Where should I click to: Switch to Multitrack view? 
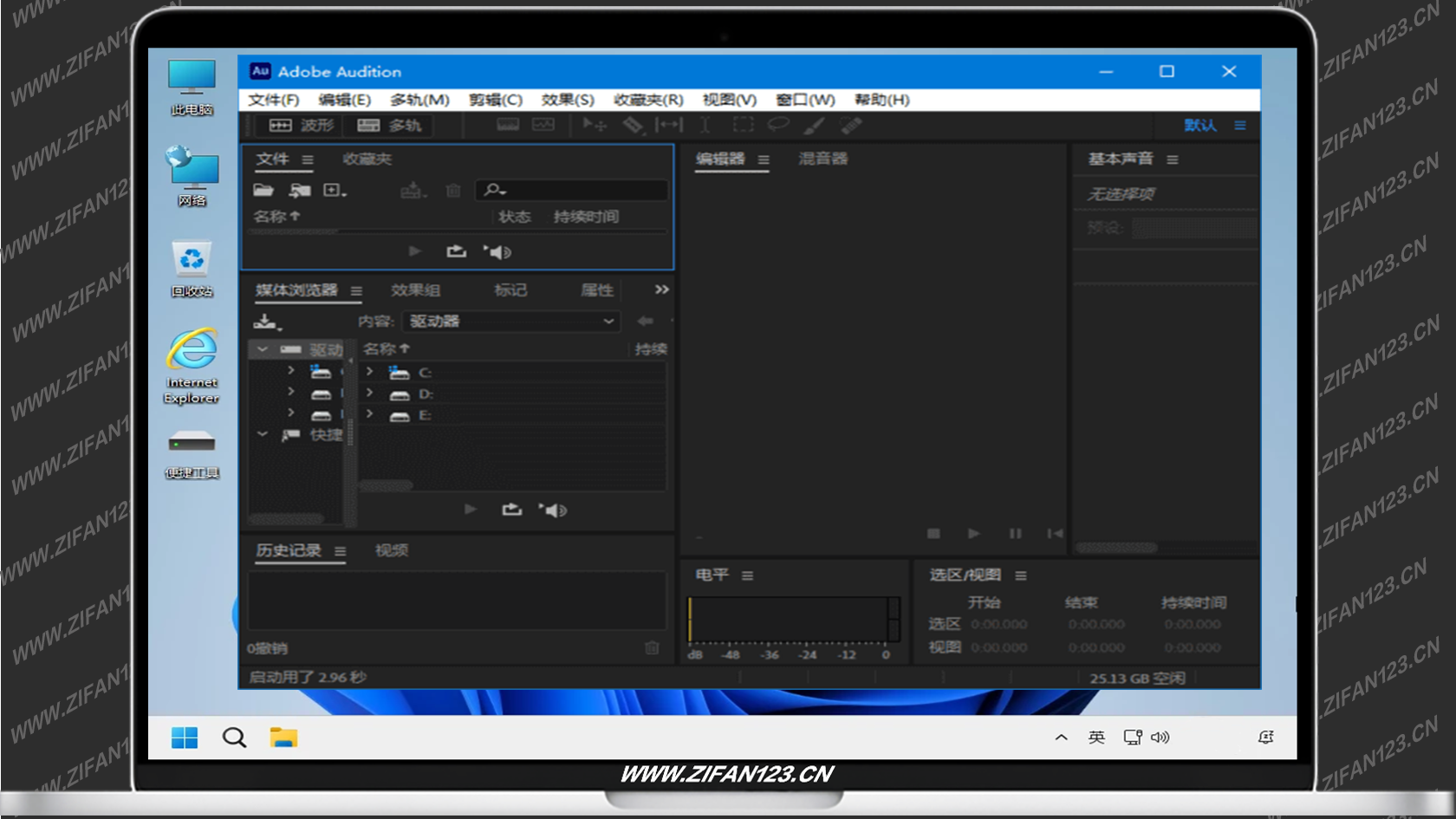[389, 125]
